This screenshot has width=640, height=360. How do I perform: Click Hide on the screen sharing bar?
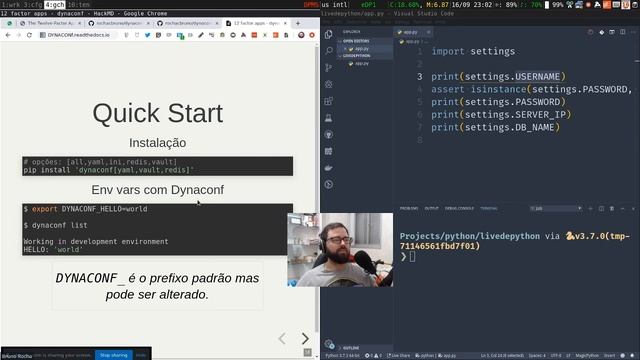(141, 355)
